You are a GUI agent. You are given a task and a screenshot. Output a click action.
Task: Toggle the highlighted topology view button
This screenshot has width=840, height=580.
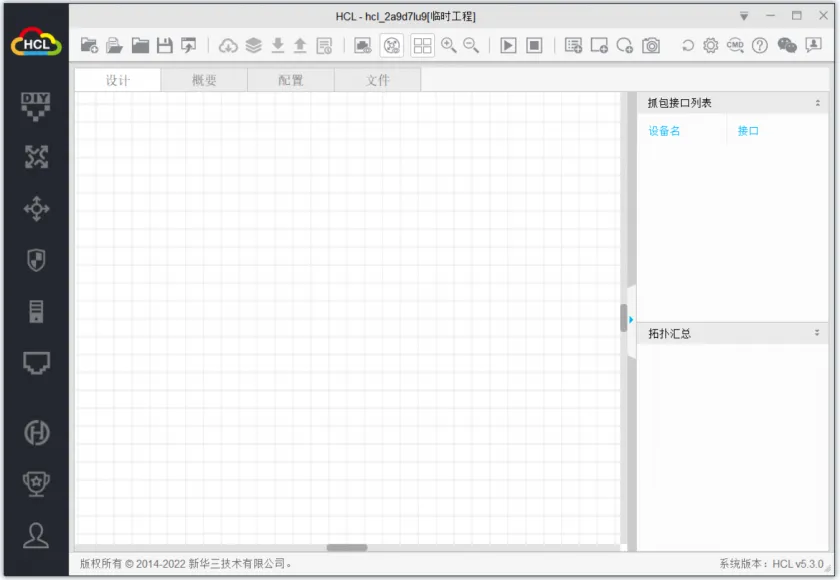[x=392, y=46]
